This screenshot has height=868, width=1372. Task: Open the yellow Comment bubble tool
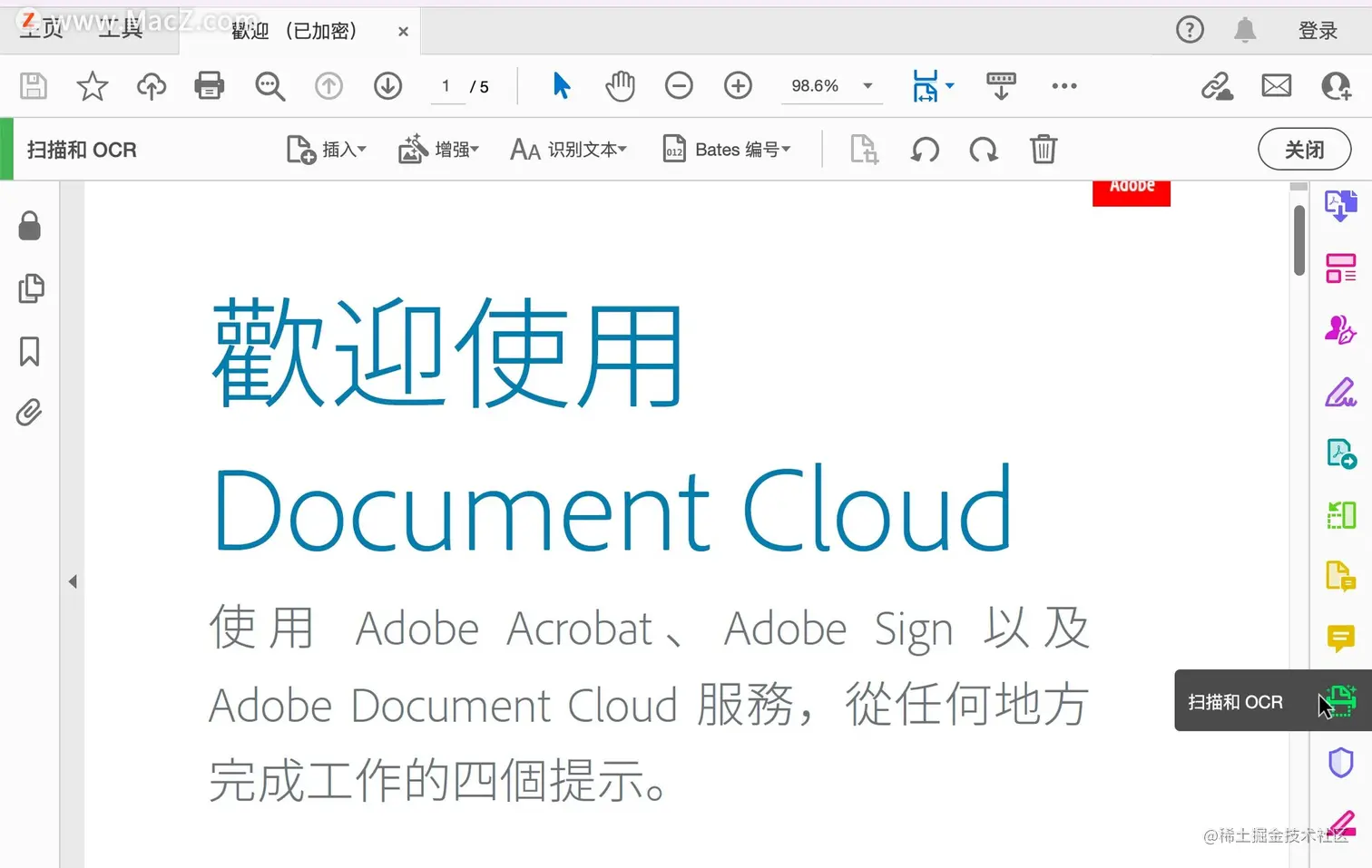point(1340,639)
